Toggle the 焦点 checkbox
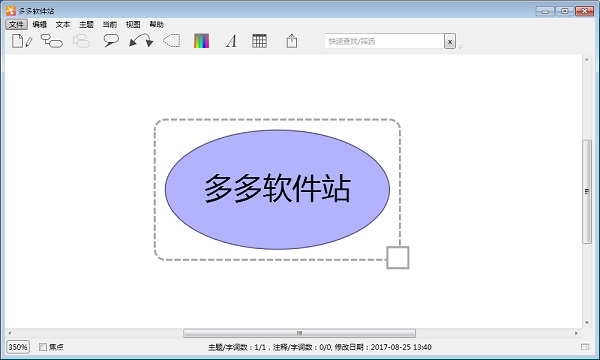The width and height of the screenshot is (600, 360). coord(43,347)
